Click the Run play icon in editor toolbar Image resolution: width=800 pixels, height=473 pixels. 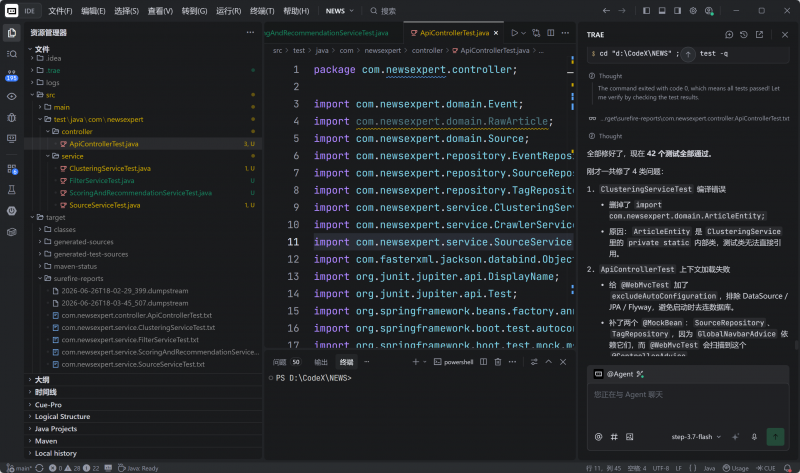(514, 33)
